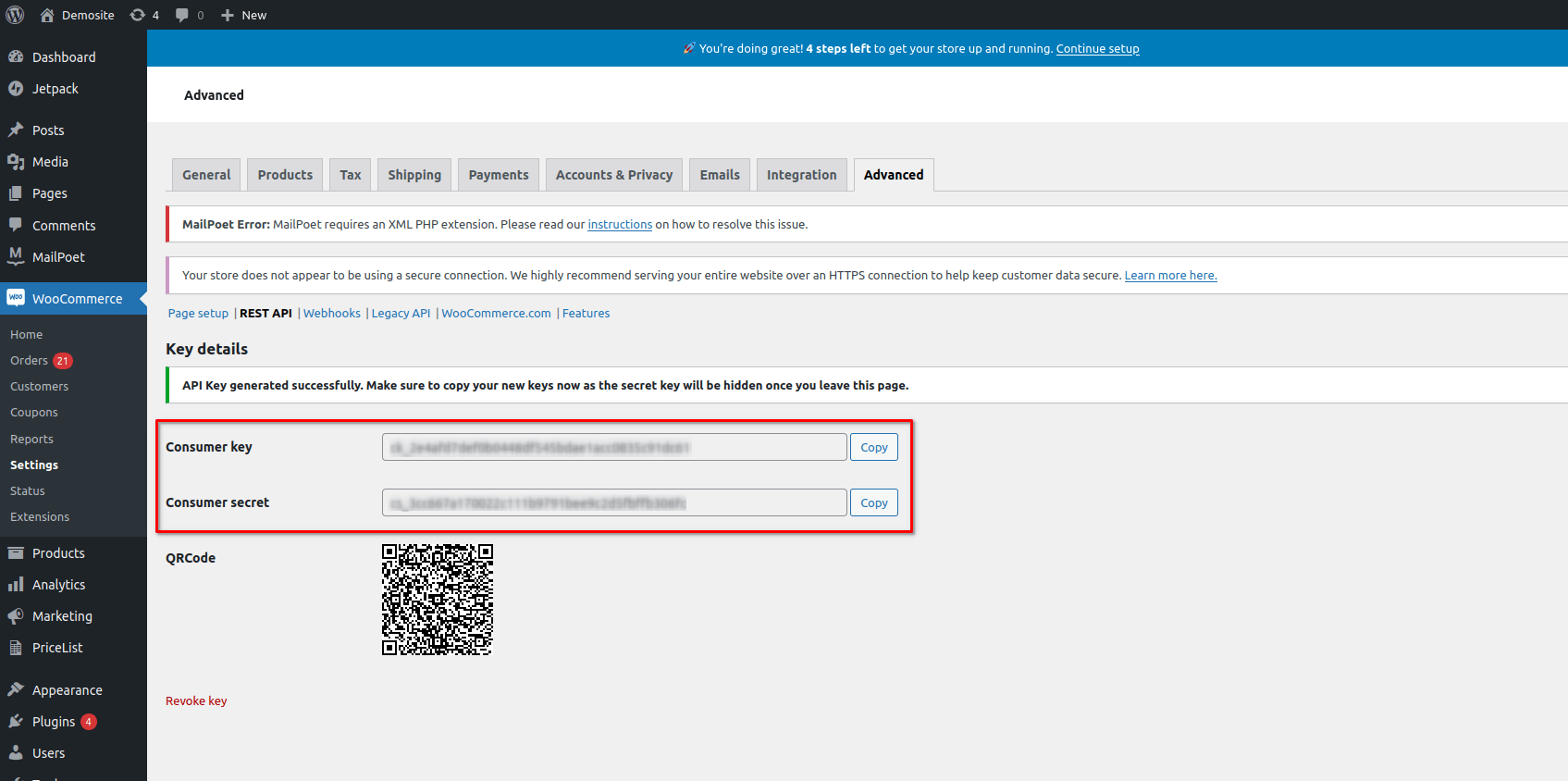Copy the Consumer key

click(x=874, y=447)
